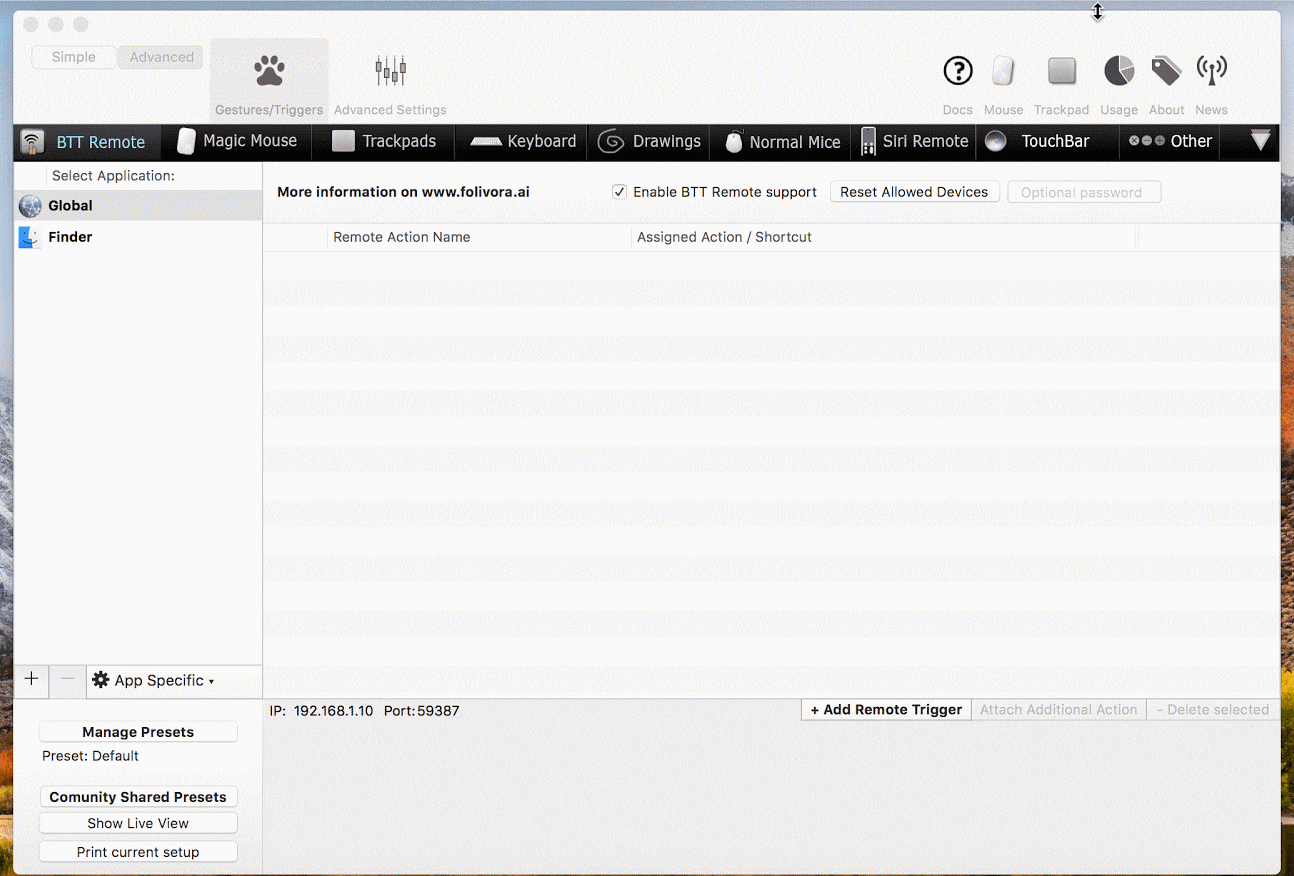Open the News antenna icon
The image size is (1294, 876).
click(1211, 71)
